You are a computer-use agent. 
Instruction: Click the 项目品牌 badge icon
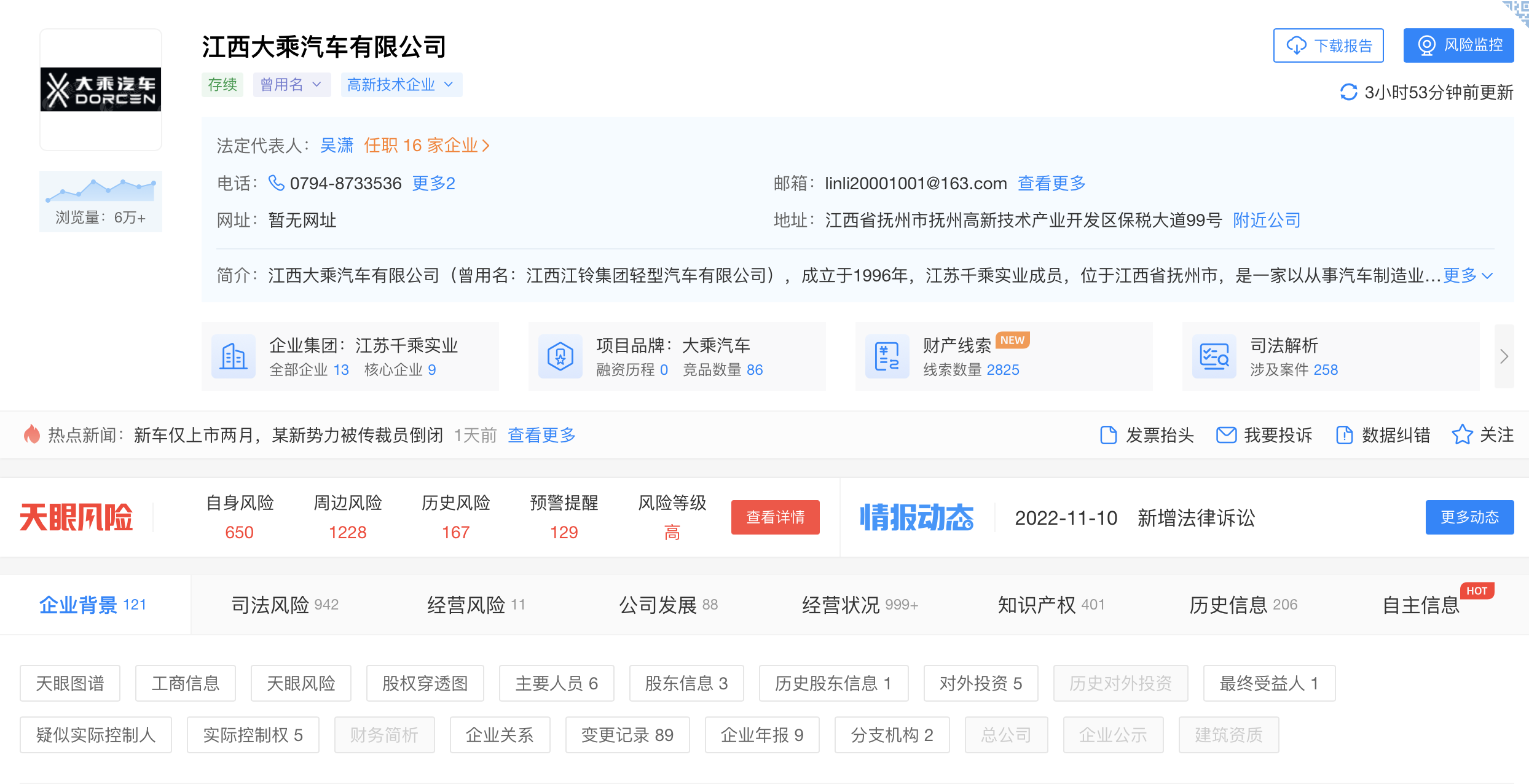(560, 356)
